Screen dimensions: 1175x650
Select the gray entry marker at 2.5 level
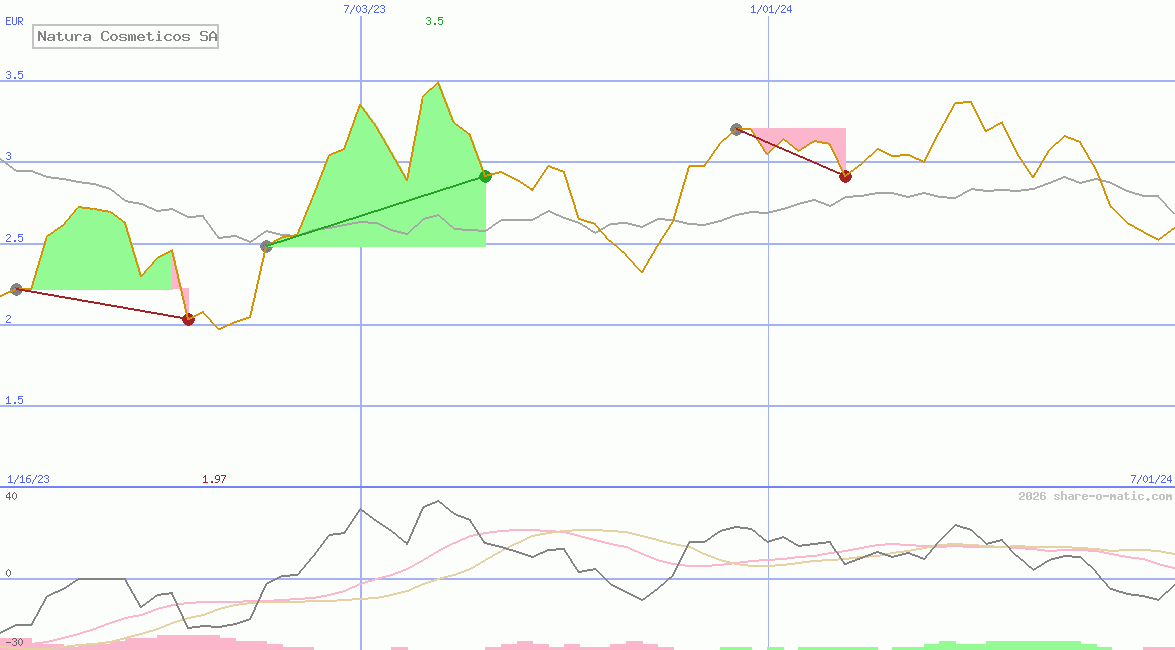[266, 246]
